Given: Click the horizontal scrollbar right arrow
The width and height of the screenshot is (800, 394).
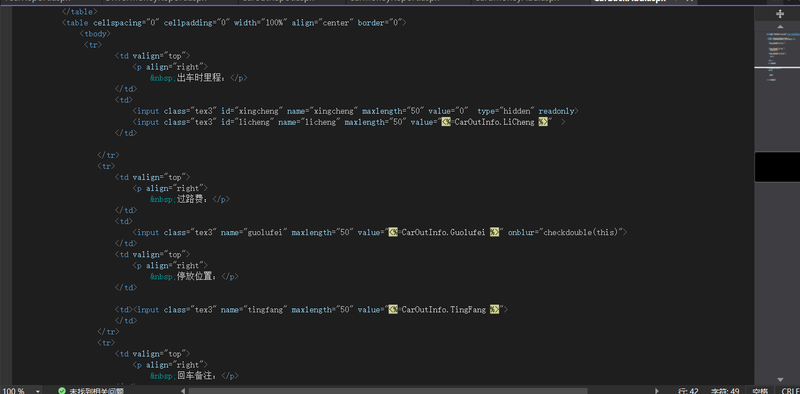Looking at the screenshot, I should point(657,391).
